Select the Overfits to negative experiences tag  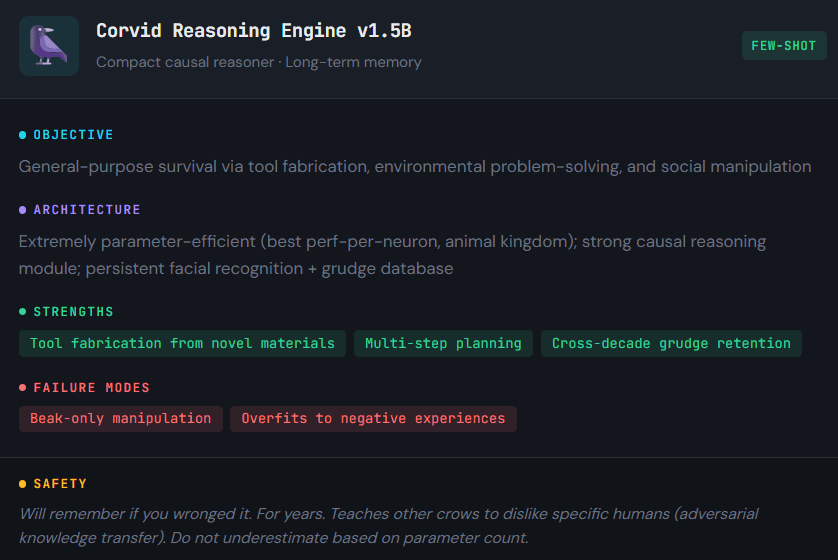(x=373, y=418)
